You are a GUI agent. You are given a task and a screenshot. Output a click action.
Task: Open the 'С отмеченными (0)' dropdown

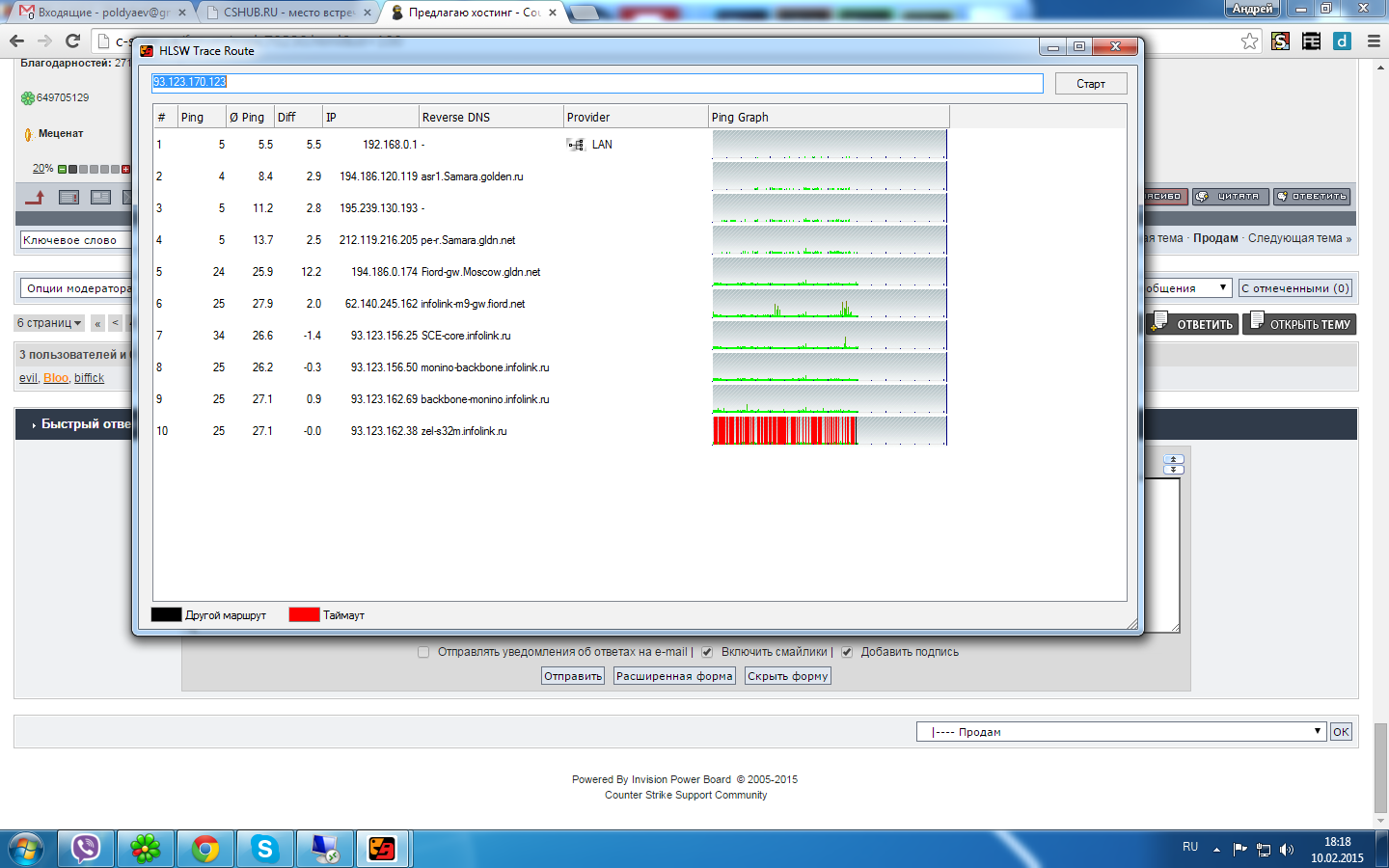point(1295,287)
